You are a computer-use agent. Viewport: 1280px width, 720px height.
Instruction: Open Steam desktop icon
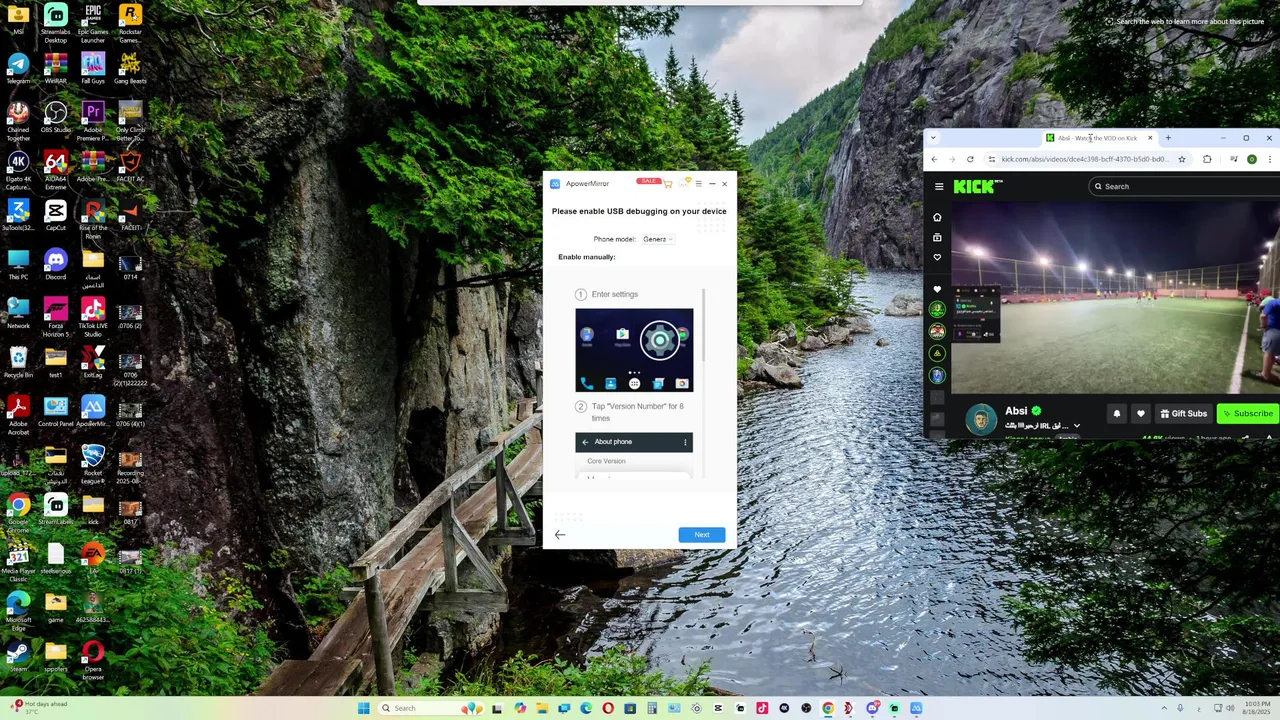coord(18,657)
